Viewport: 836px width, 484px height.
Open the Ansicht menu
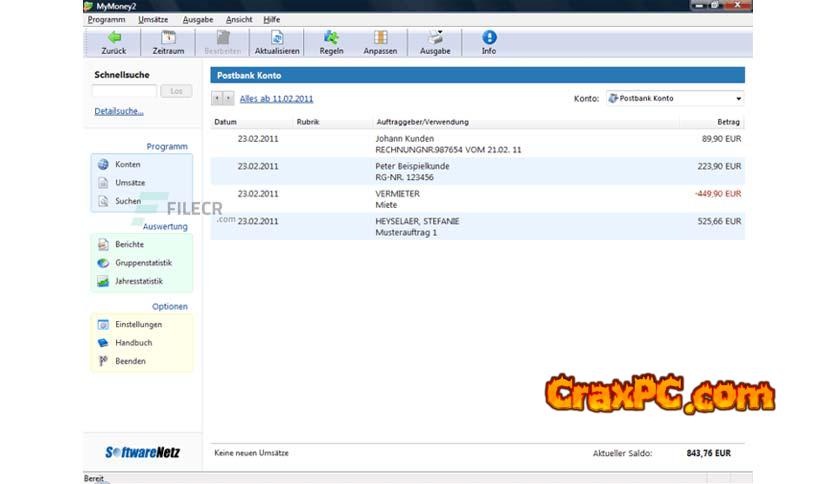(238, 19)
